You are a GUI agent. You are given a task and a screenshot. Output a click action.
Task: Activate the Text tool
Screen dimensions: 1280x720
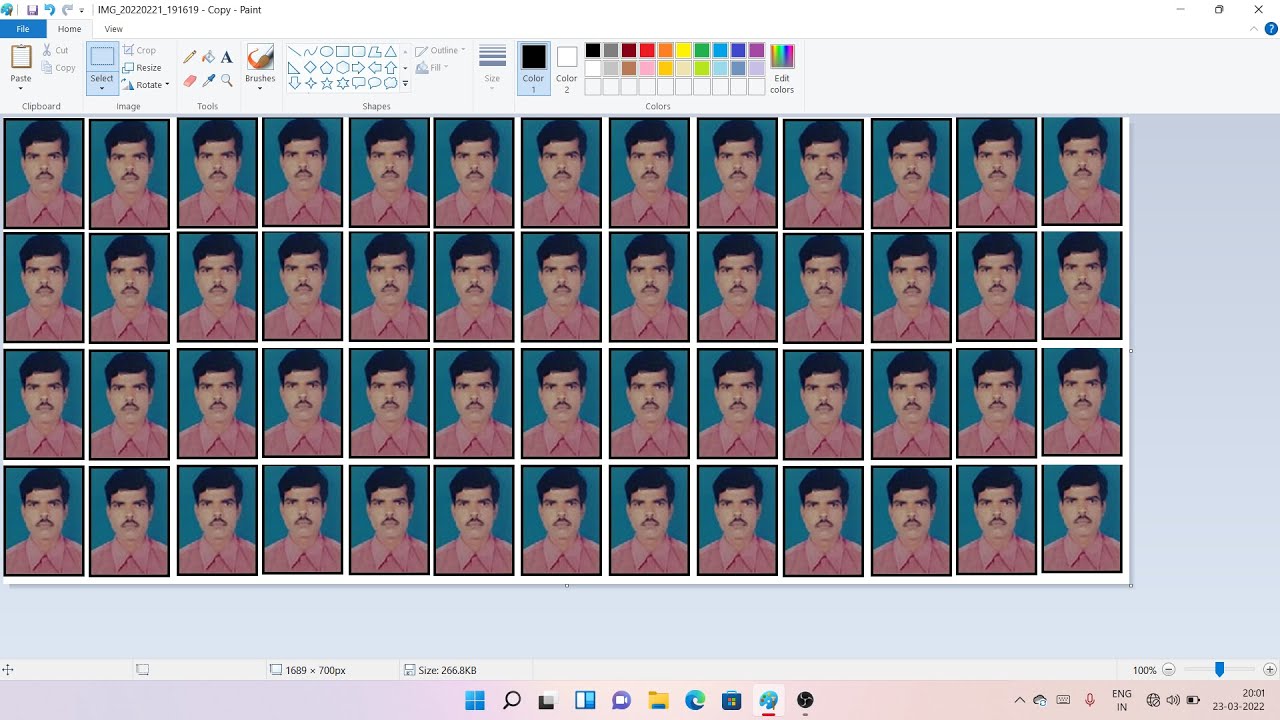227,57
